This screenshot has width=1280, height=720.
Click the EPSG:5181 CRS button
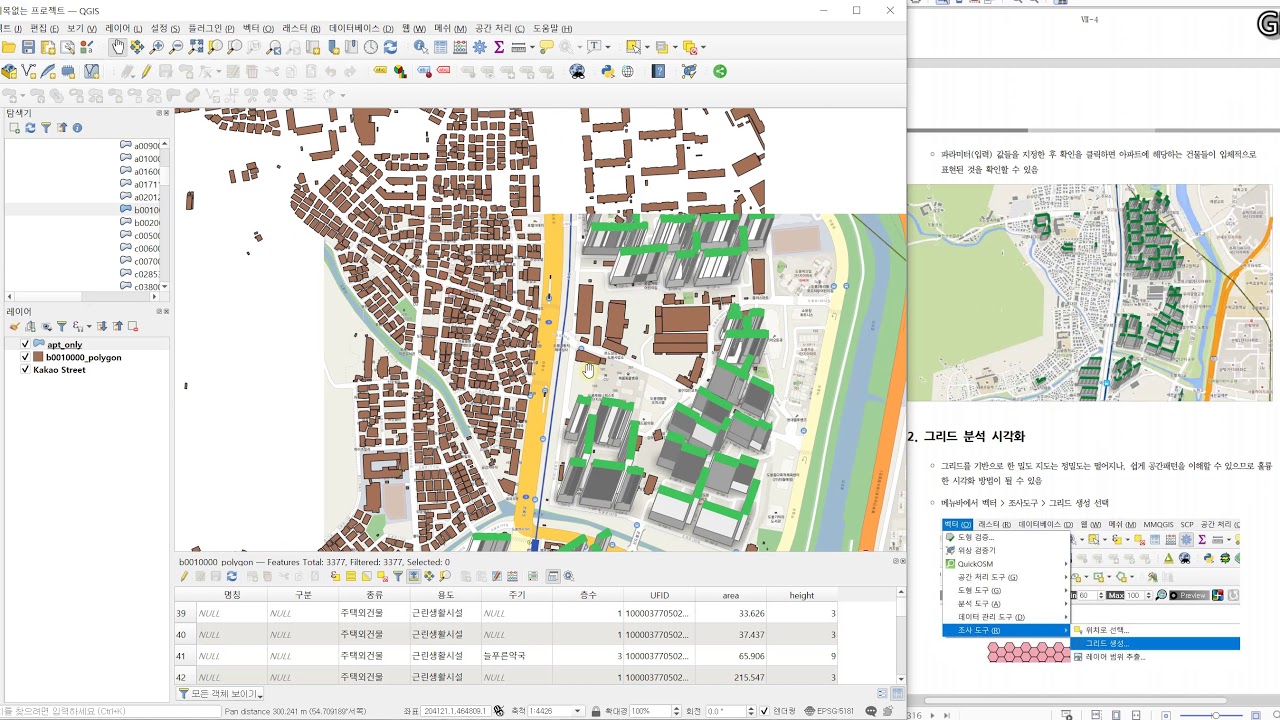tap(829, 711)
